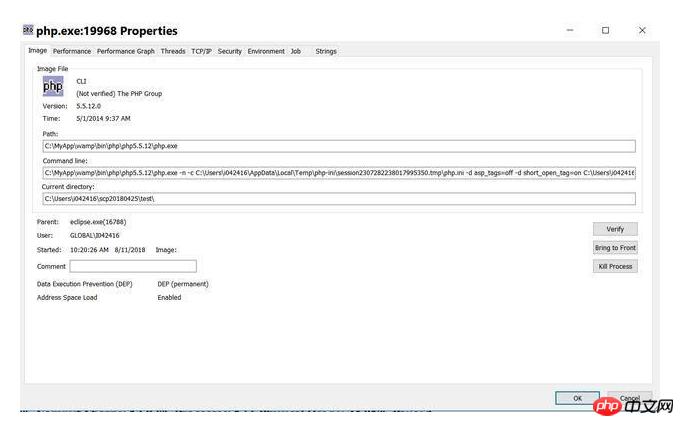Click Kill Process button
The width and height of the screenshot is (684, 426).
(615, 266)
